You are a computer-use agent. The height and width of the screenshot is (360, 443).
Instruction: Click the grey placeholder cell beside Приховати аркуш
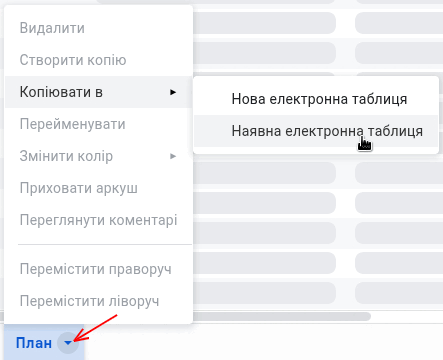(x=264, y=203)
